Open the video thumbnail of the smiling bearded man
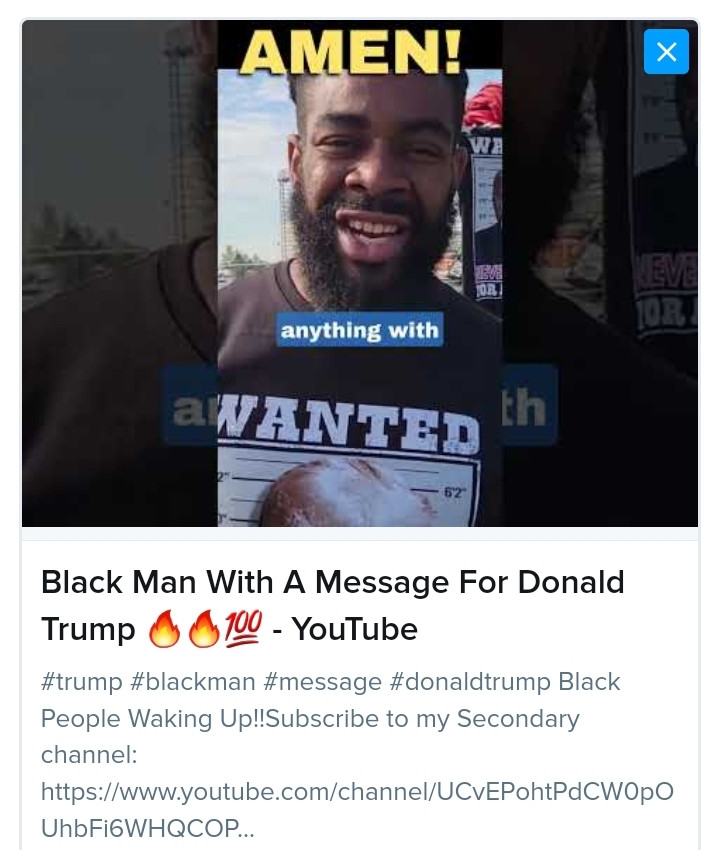Screen dimensions: 720x850 tap(359, 273)
